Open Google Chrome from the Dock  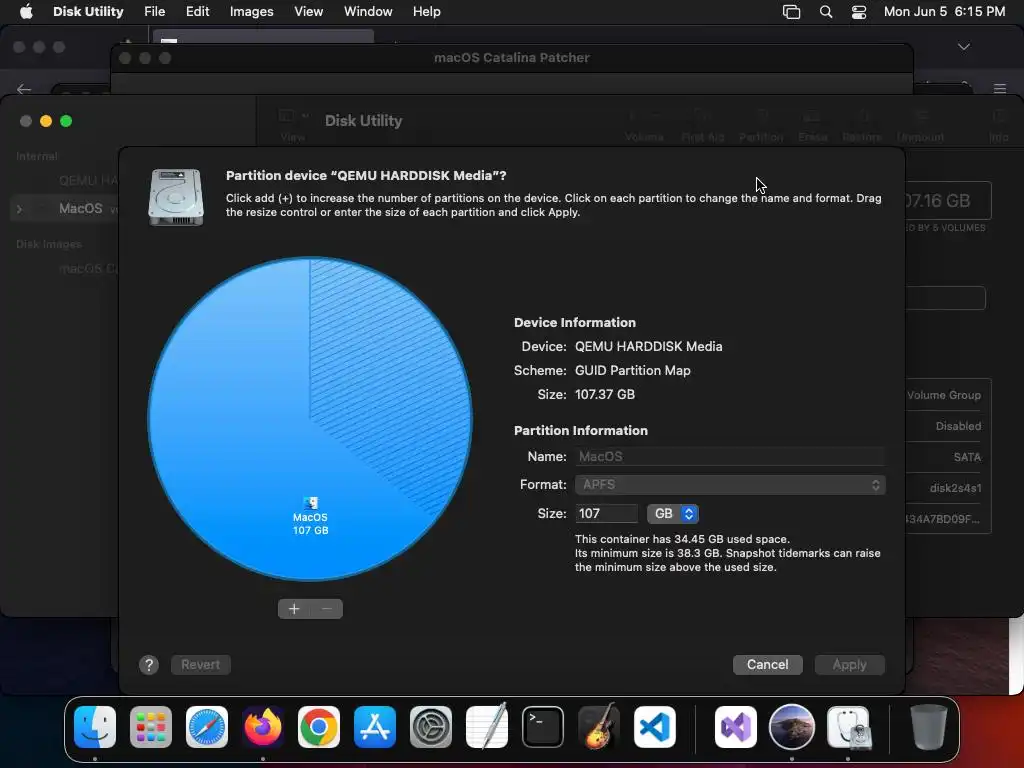point(319,727)
